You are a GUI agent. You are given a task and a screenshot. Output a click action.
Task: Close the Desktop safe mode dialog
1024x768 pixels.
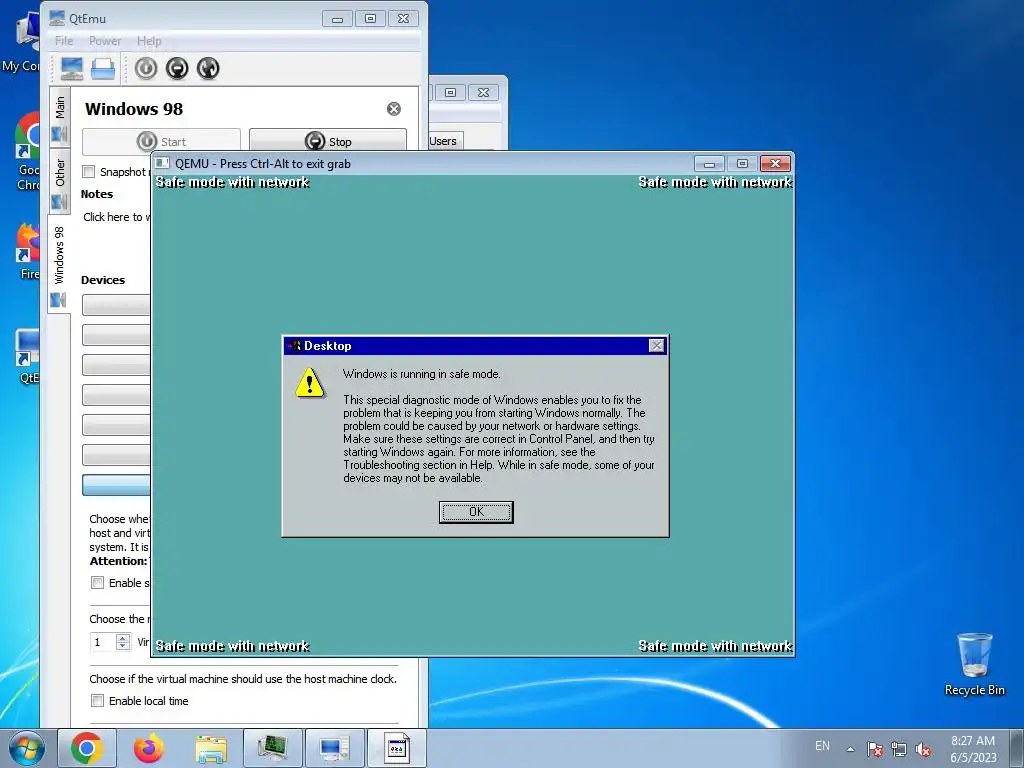[657, 345]
